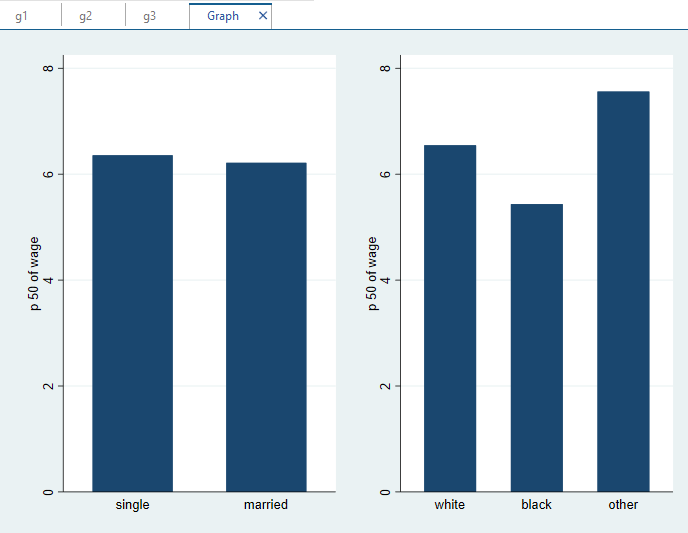Switch to the g1 tab

(21, 16)
